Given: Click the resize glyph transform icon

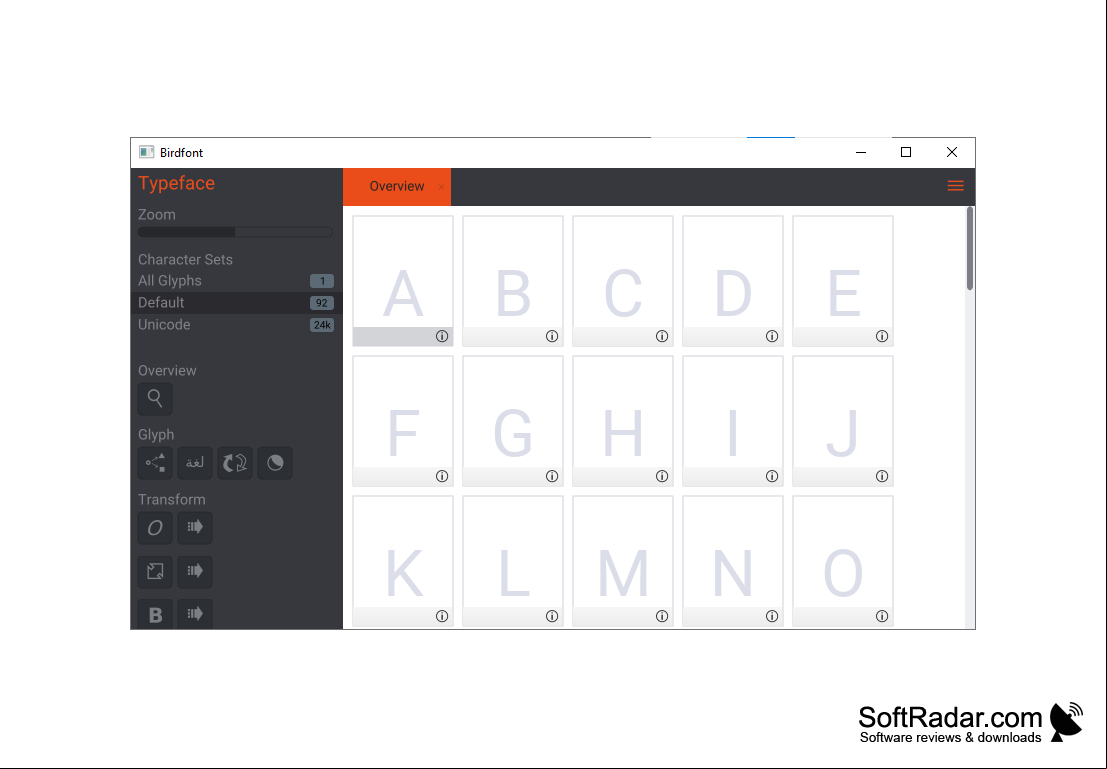Looking at the screenshot, I should click(155, 571).
